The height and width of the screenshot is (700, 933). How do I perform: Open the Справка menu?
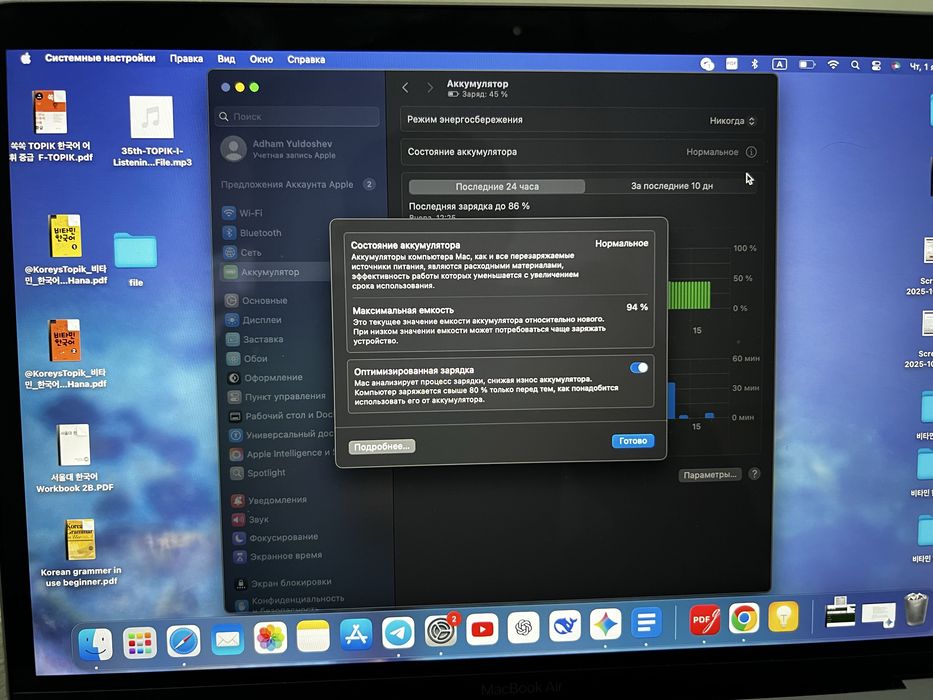click(306, 60)
